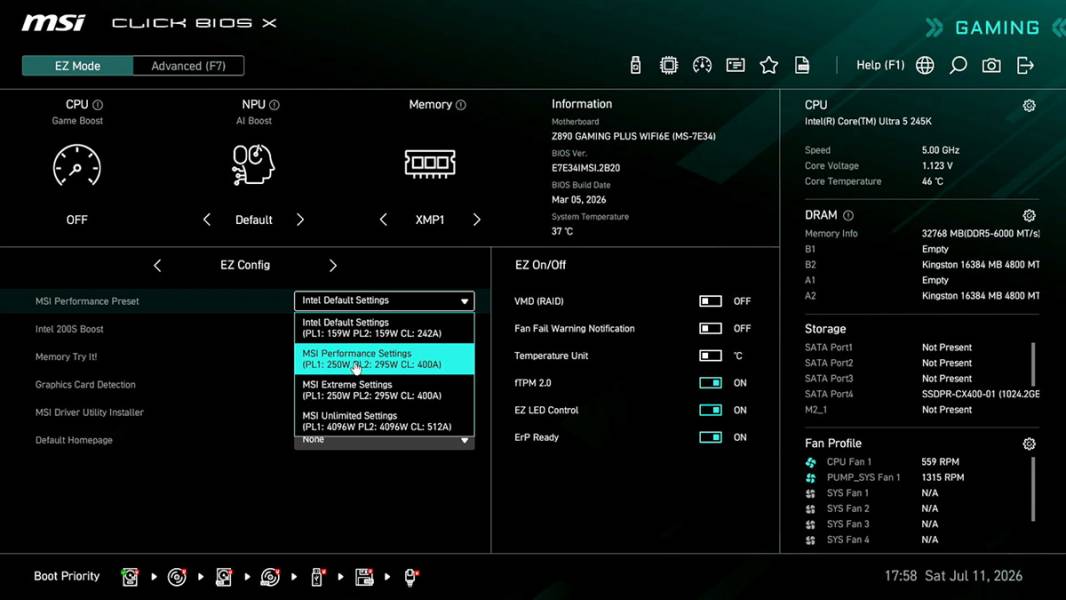Go to next EZ Config page
1066x600 pixels.
(x=332, y=266)
